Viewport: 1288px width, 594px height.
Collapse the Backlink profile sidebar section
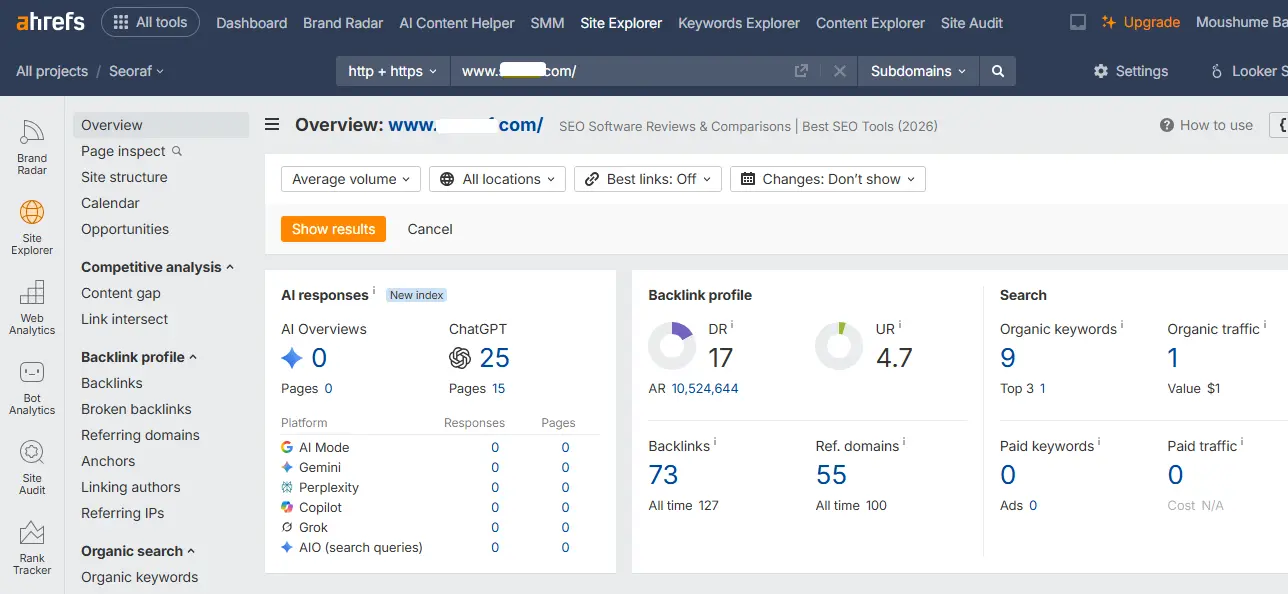[139, 357]
